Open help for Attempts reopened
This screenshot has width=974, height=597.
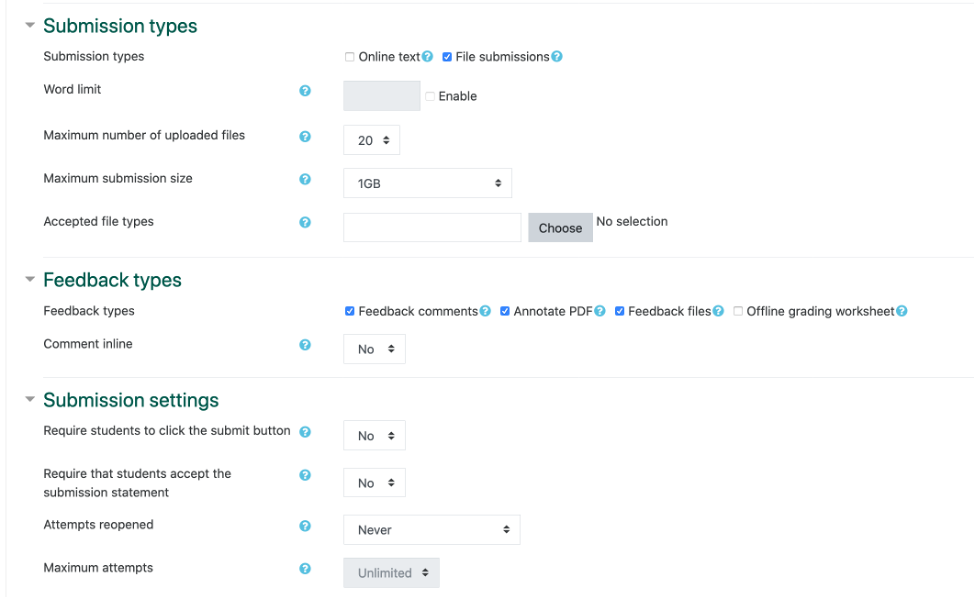tap(305, 526)
